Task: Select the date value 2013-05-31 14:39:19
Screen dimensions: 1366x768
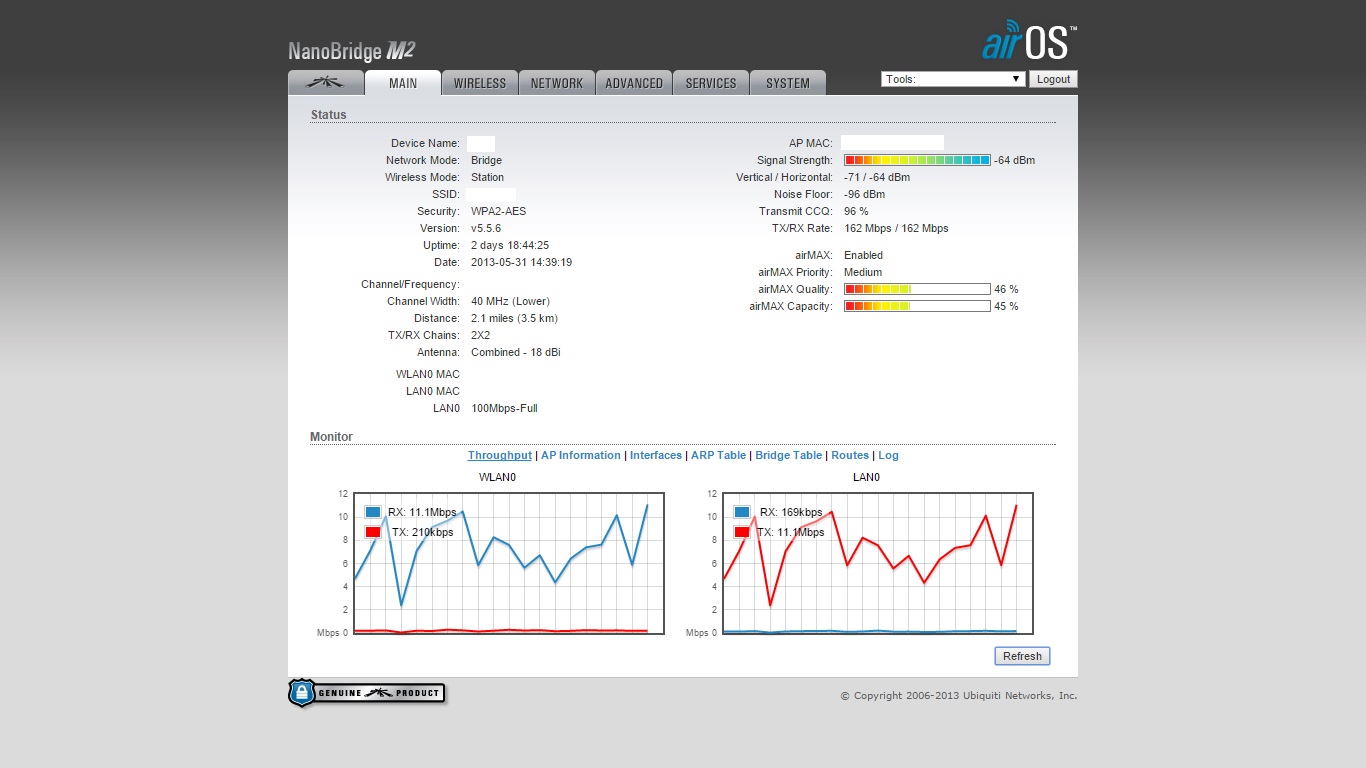Action: [x=521, y=262]
